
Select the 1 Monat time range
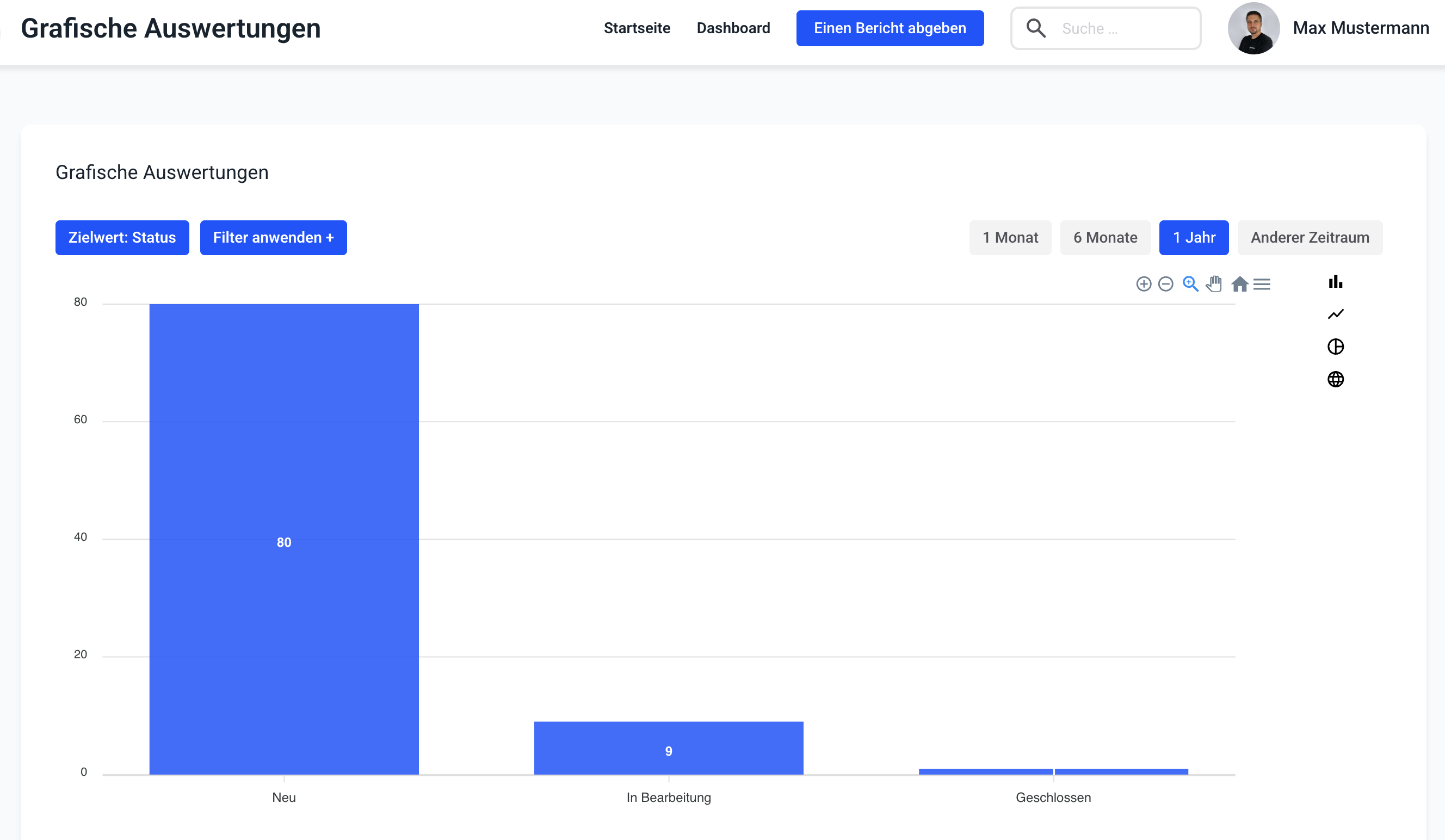coord(1010,237)
